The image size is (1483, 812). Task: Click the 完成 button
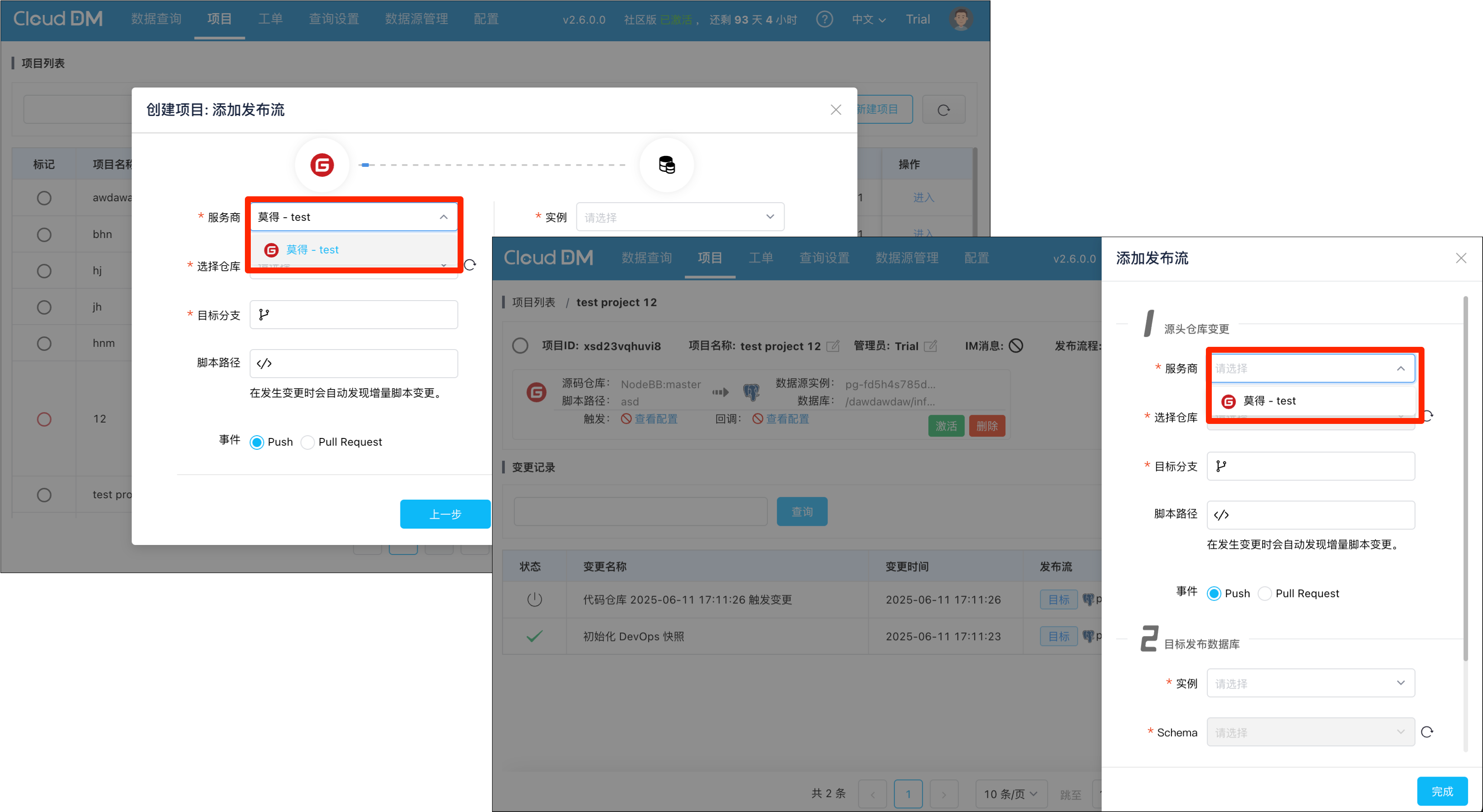point(1442,791)
